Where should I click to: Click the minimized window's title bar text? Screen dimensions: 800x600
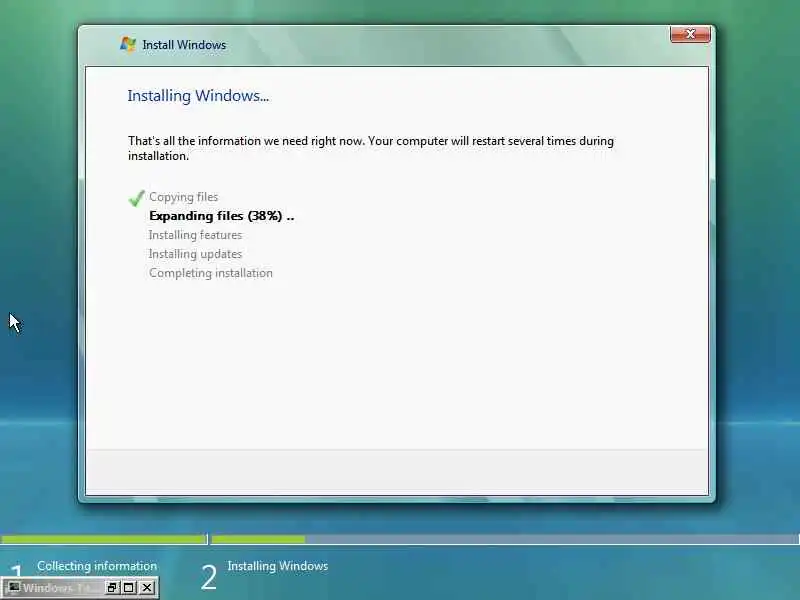60,588
